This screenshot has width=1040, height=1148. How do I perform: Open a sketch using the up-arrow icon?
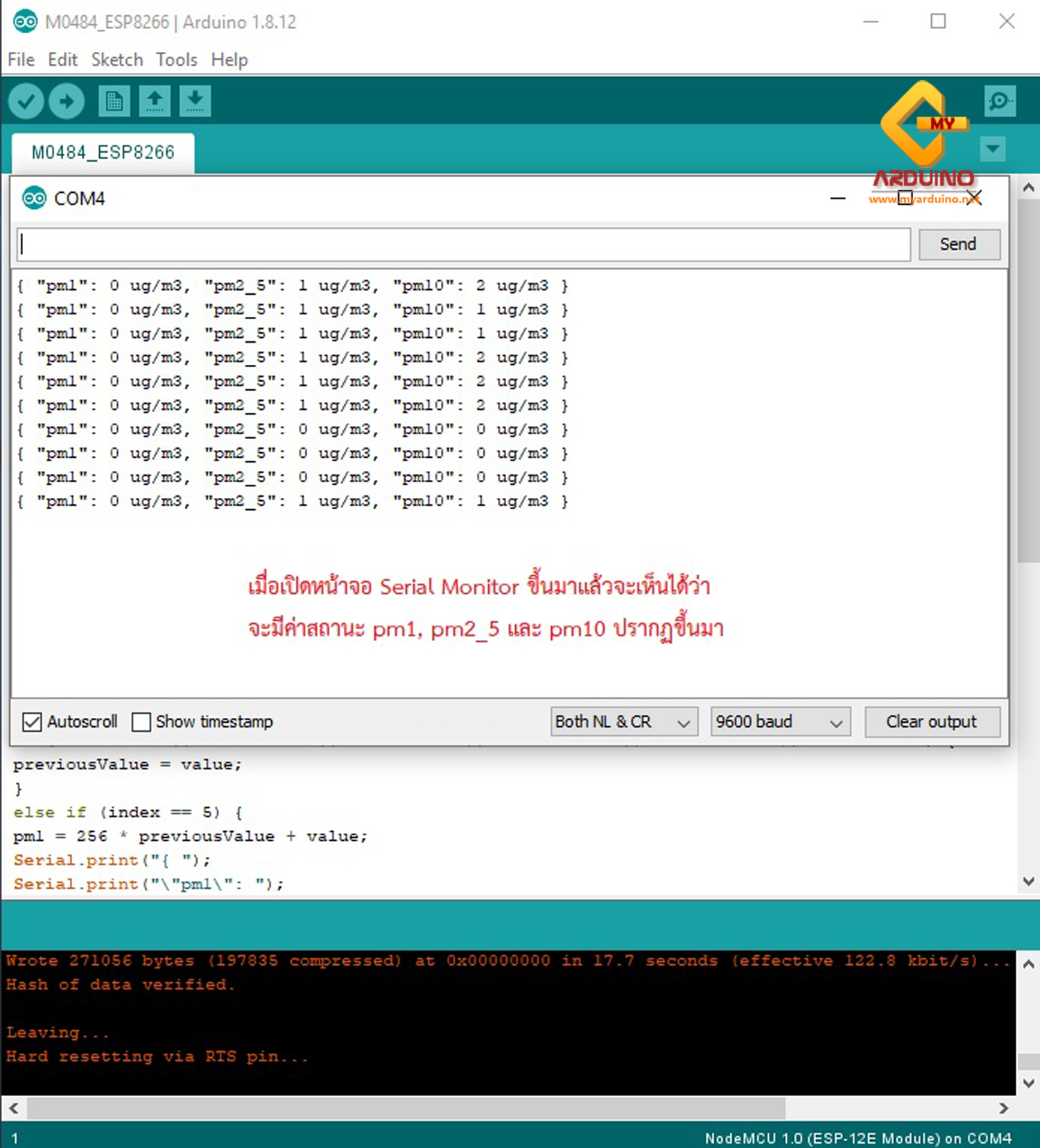[155, 102]
